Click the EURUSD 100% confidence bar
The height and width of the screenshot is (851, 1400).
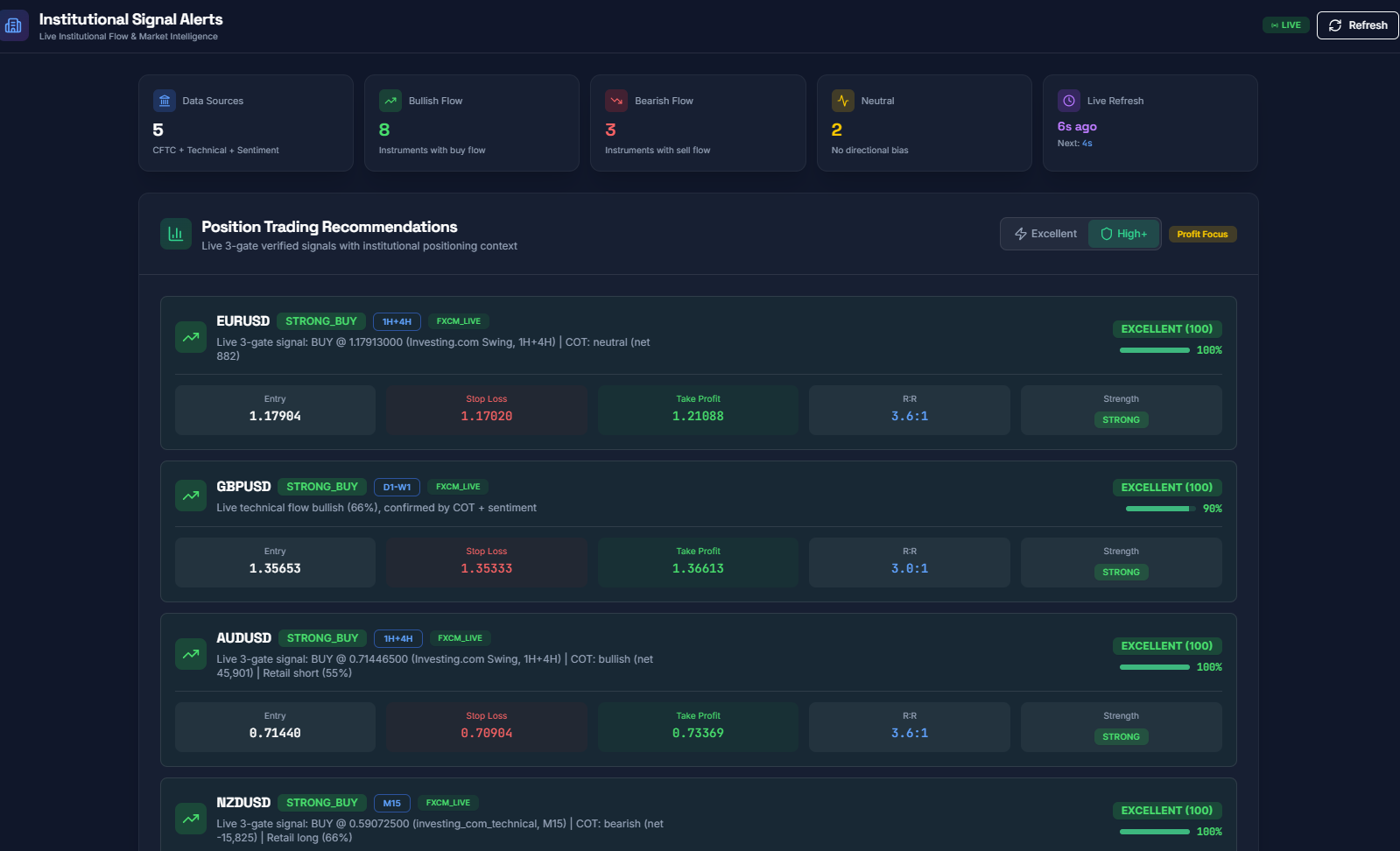[x=1155, y=350]
